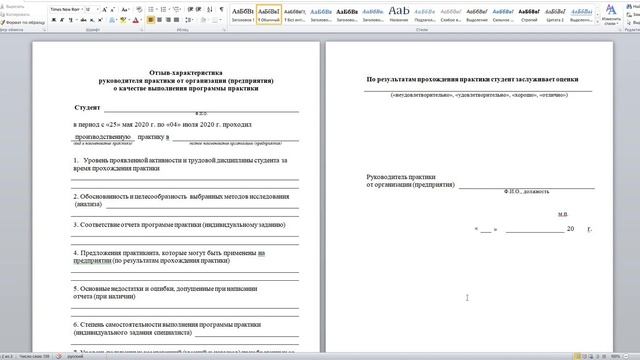Open Times New Roman font name dropdown

[82, 9]
